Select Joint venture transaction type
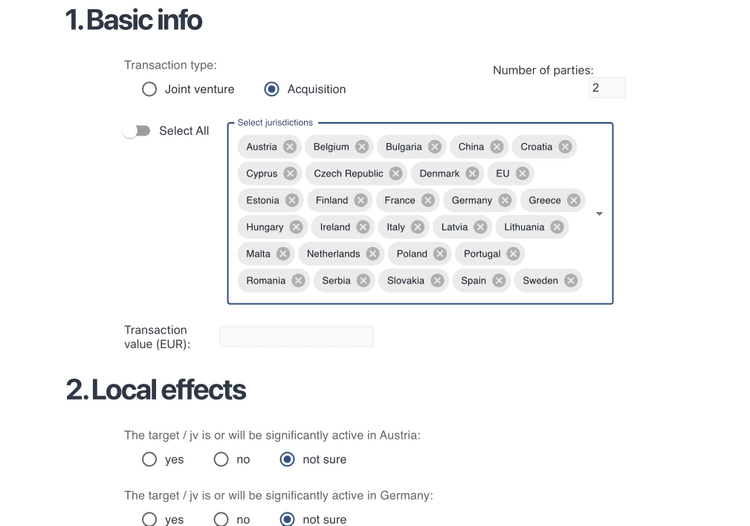Viewport: 750px width, 526px height. tap(150, 89)
